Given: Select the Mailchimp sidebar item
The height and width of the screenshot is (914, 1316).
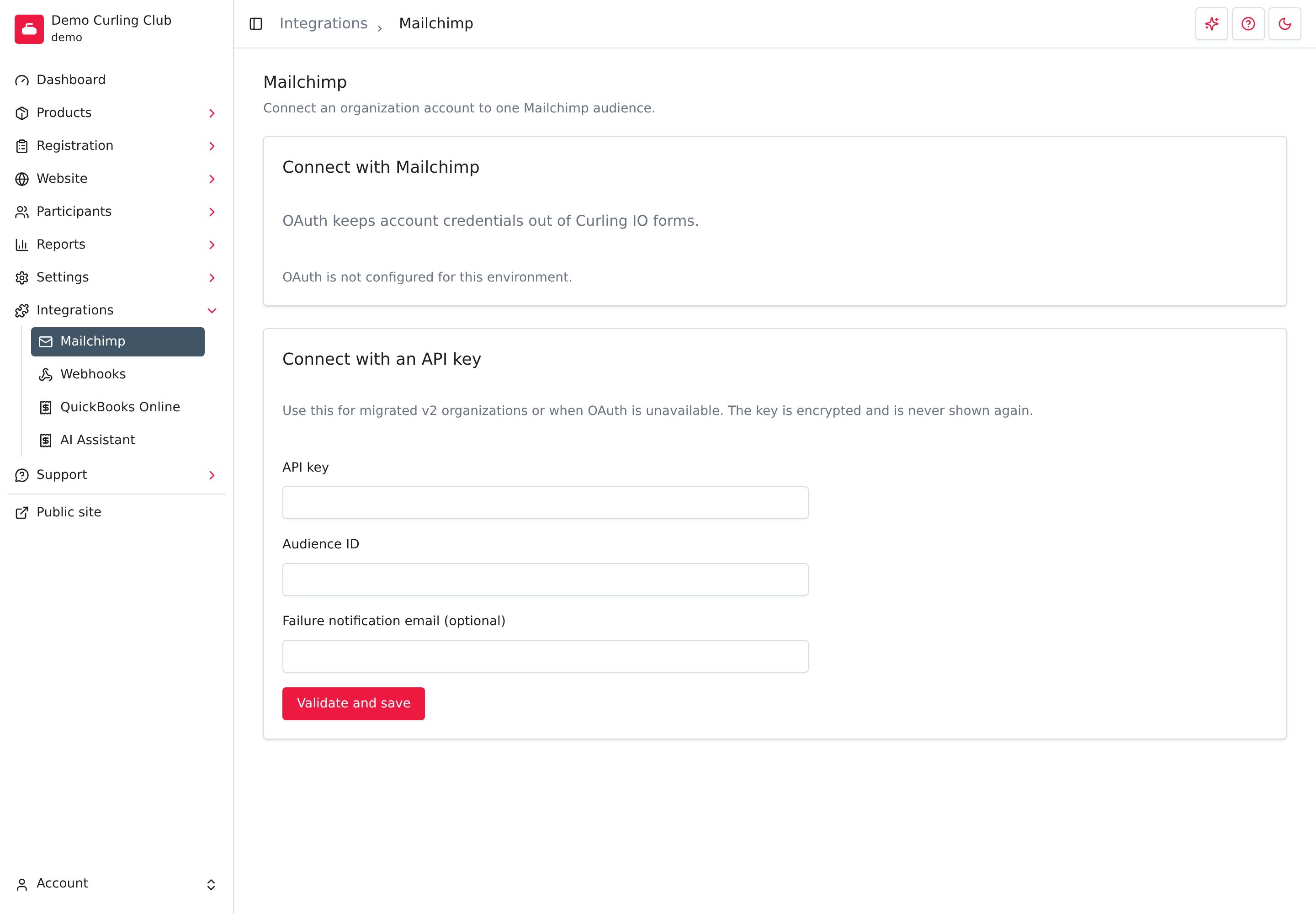Looking at the screenshot, I should pos(117,341).
